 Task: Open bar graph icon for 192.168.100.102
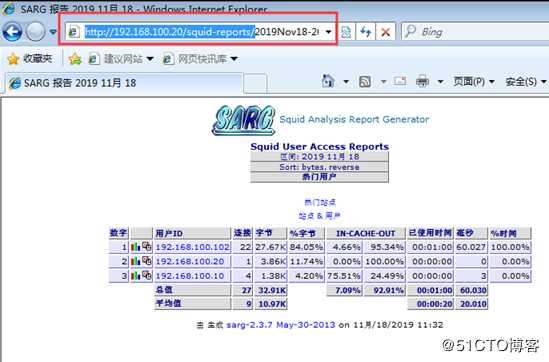coord(135,247)
